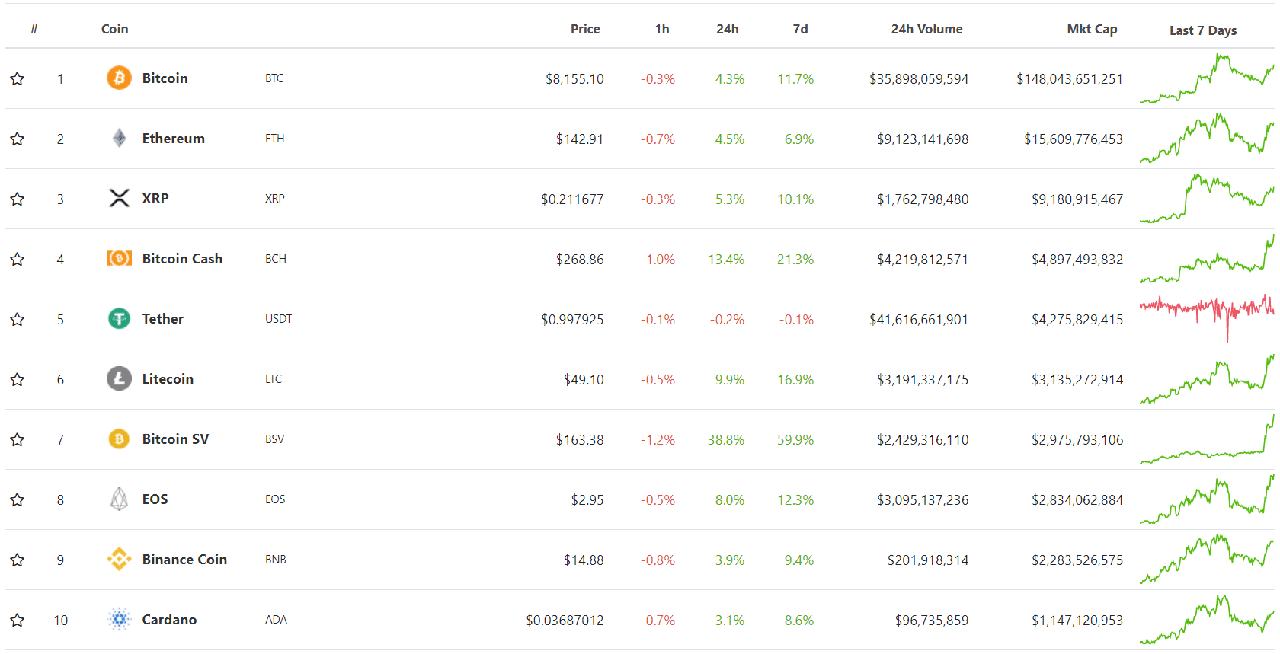Viewport: 1280px width, 654px height.
Task: Click Cardano's 24h volume $96,735,859
Action: 931,620
